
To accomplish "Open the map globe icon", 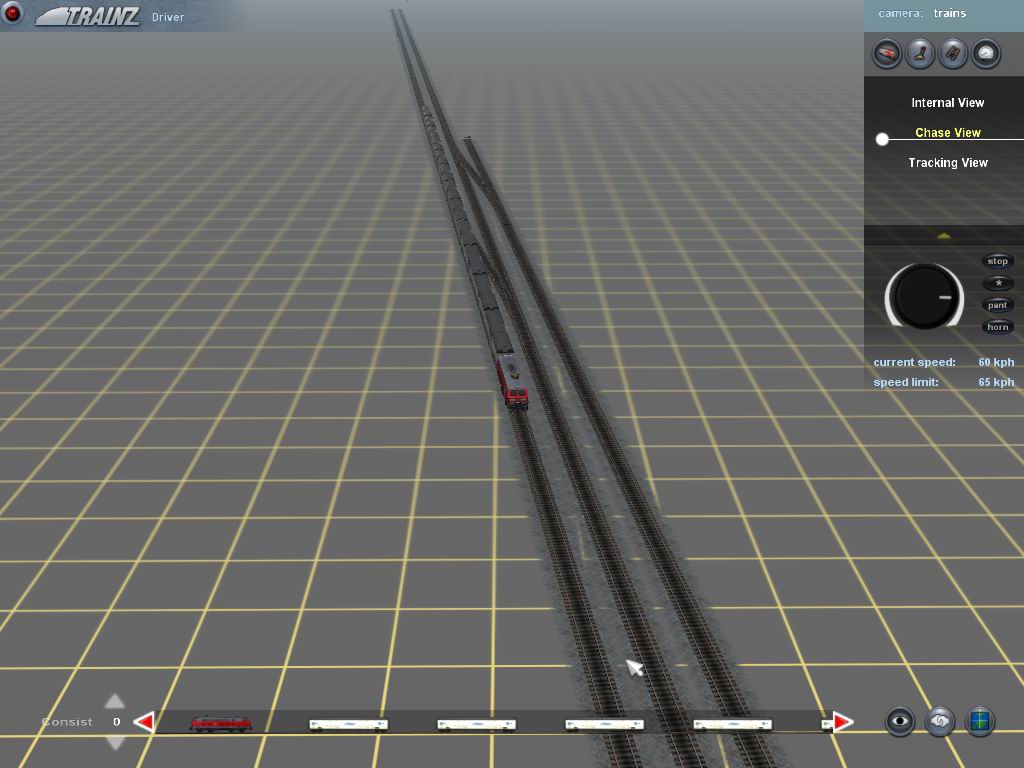I will pyautogui.click(x=980, y=721).
